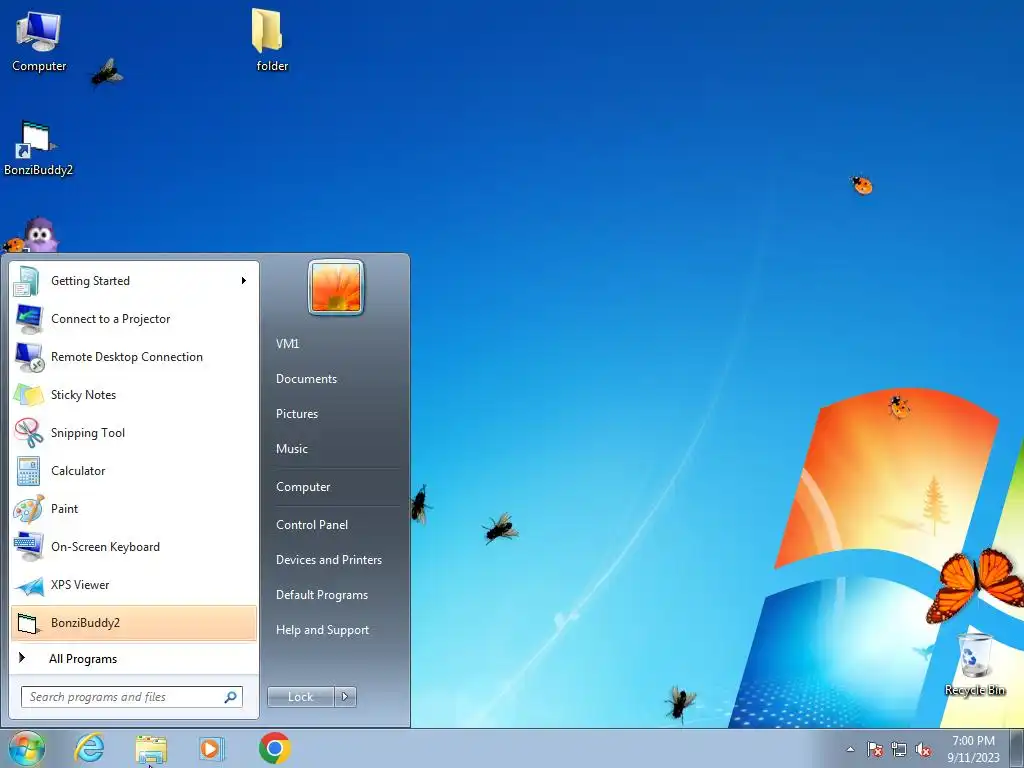This screenshot has width=1024, height=768.
Task: Click the XPS Viewer label
Action: [80, 585]
